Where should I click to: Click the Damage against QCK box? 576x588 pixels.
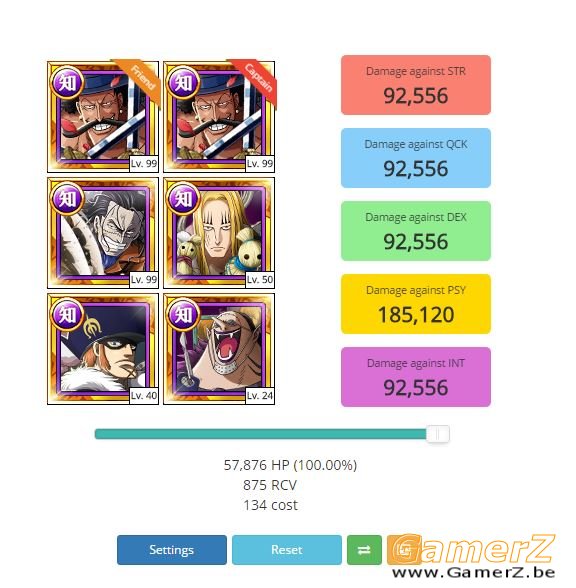[416, 158]
